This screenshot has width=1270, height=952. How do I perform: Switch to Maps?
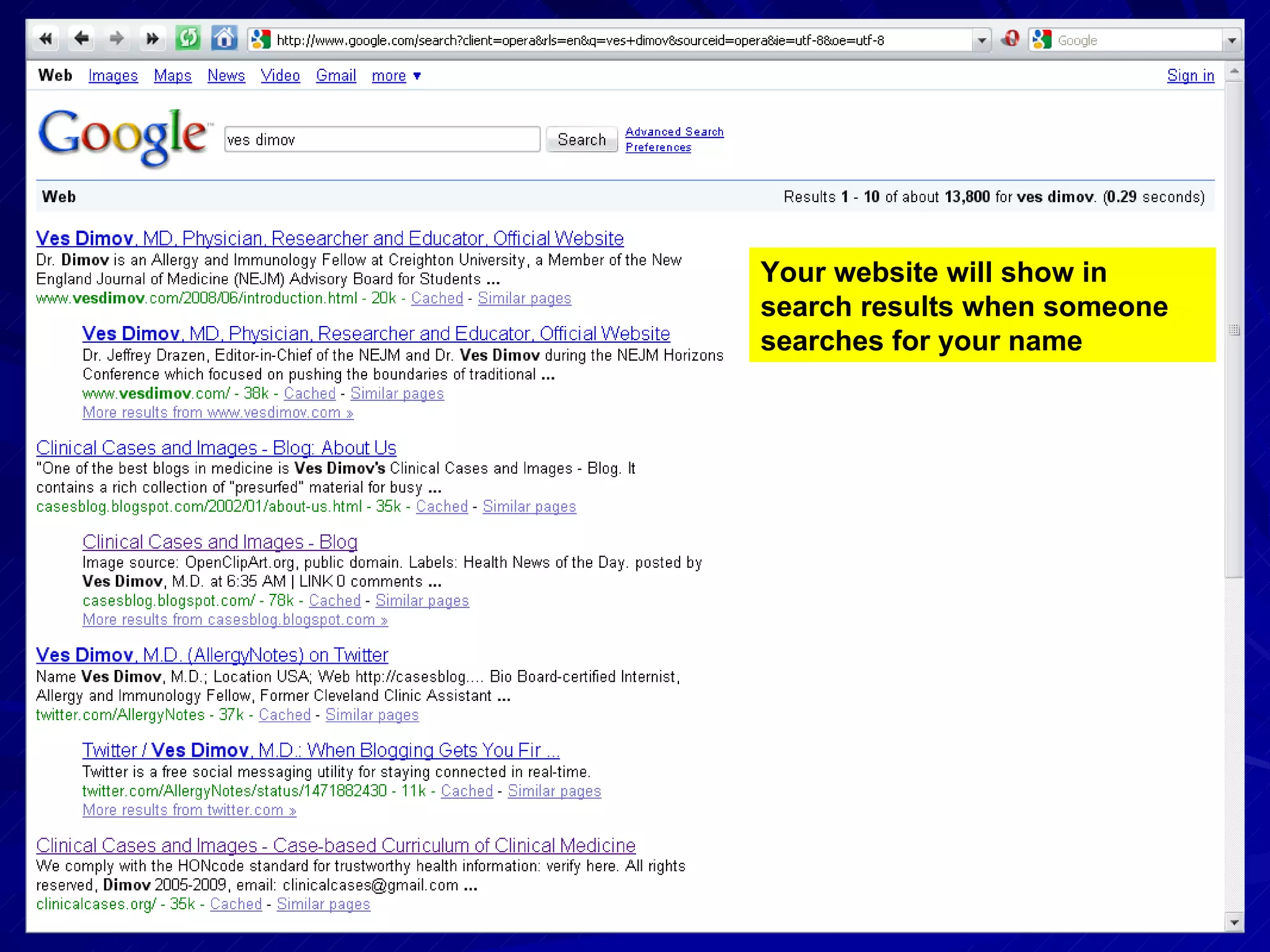pos(172,76)
